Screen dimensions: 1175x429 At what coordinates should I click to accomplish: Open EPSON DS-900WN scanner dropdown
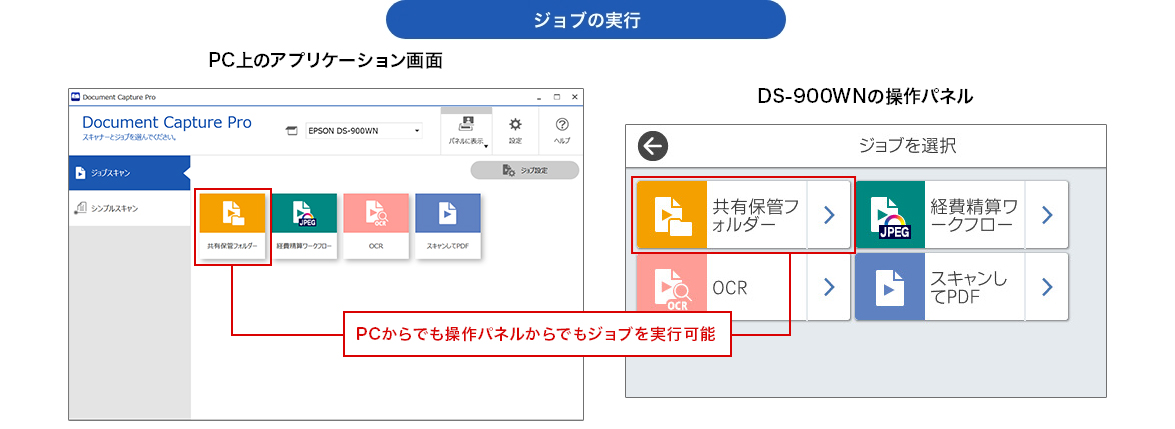(x=363, y=130)
